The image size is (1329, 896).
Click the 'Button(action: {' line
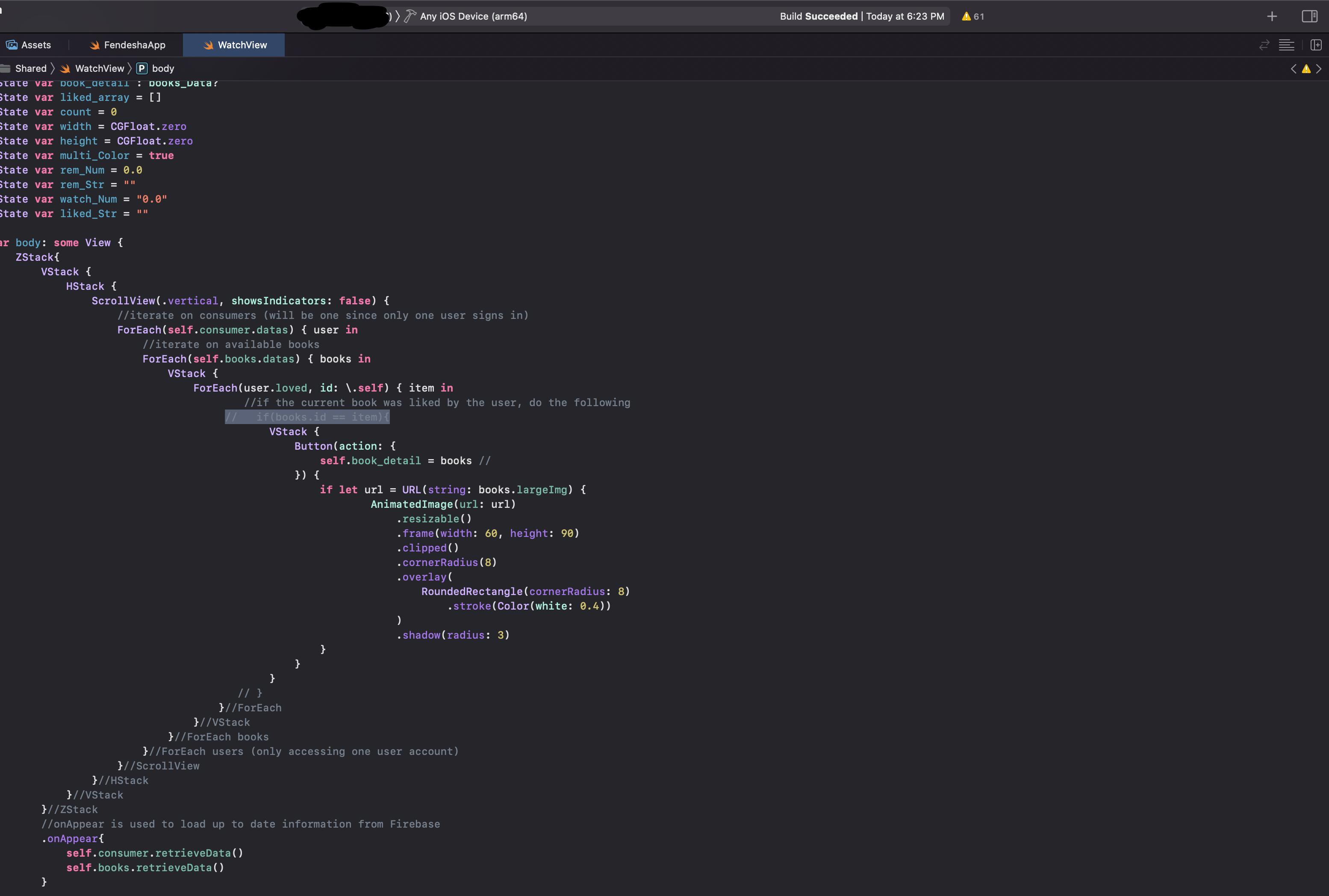click(345, 446)
